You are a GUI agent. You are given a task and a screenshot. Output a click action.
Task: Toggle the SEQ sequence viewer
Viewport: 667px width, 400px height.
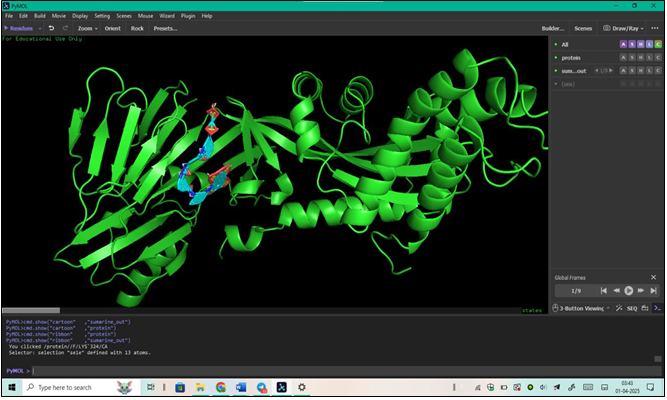630,307
